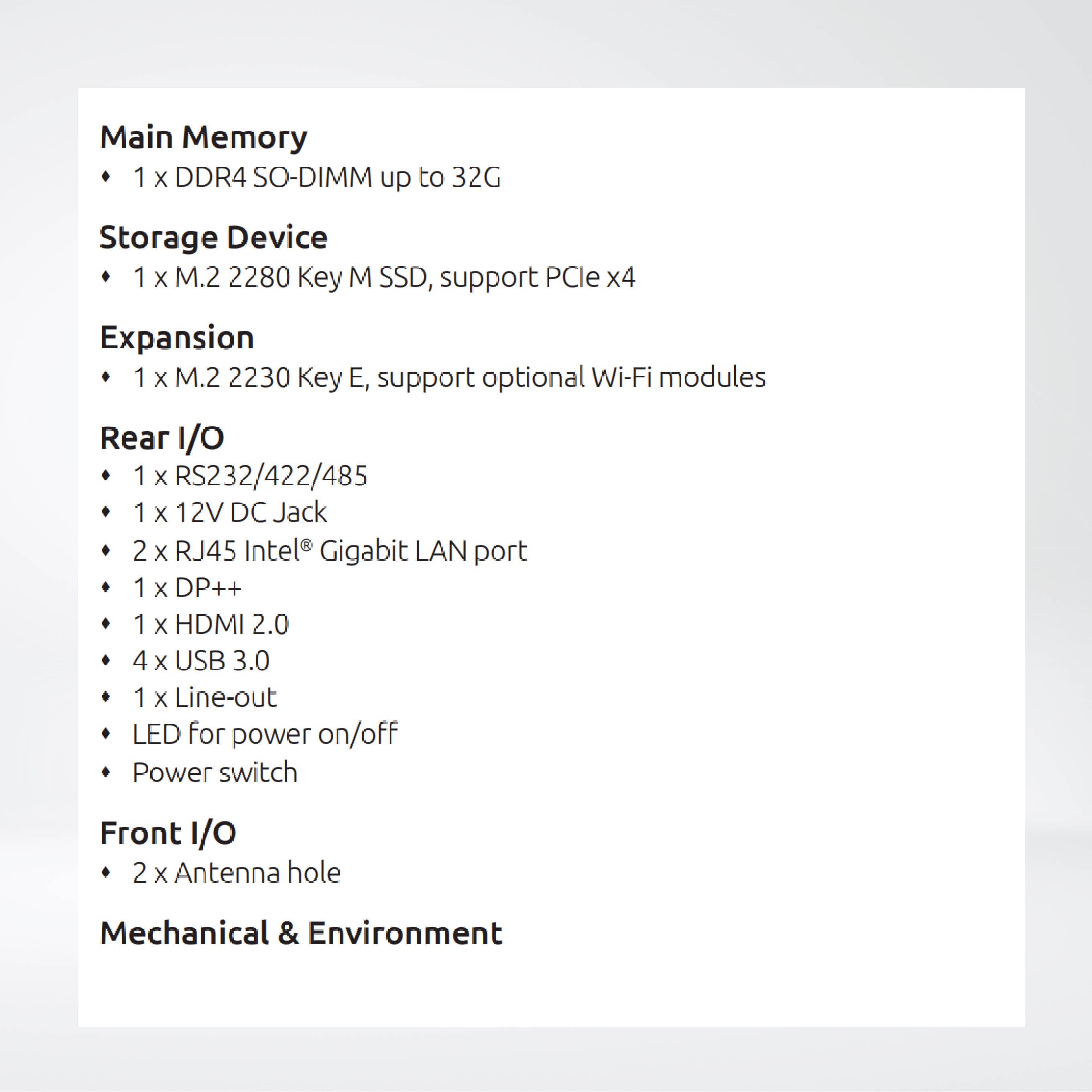
Task: Click the DP++ entry
Action: pyautogui.click(x=187, y=588)
